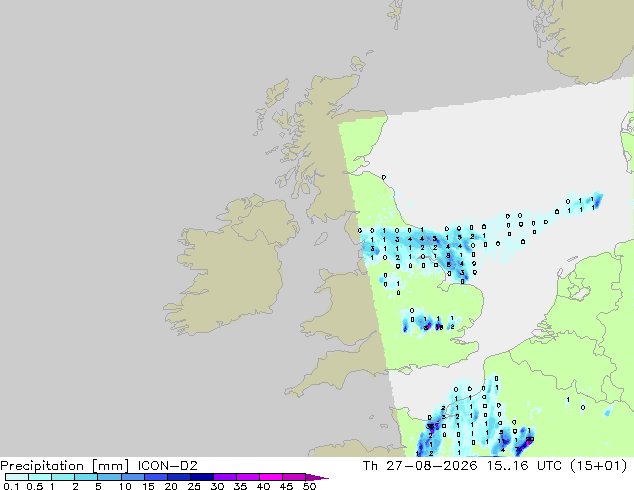This screenshot has width=634, height=490.
Task: Click the Precipitation [mm] title label
Action: click(x=65, y=466)
